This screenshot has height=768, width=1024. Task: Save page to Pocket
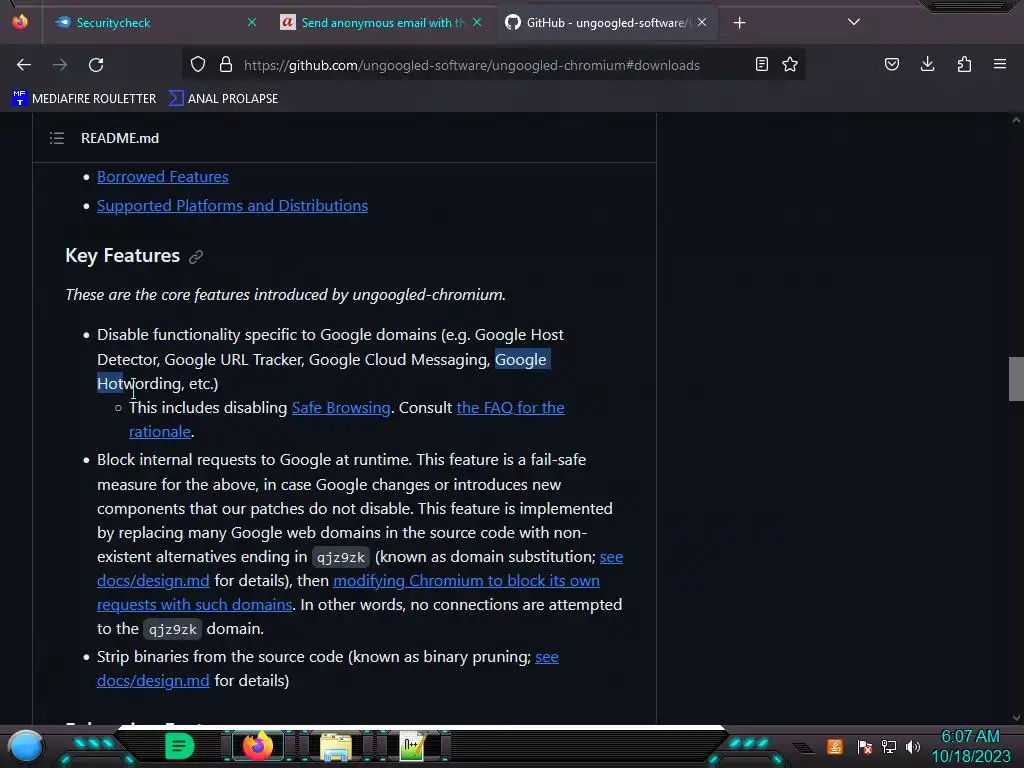(892, 65)
